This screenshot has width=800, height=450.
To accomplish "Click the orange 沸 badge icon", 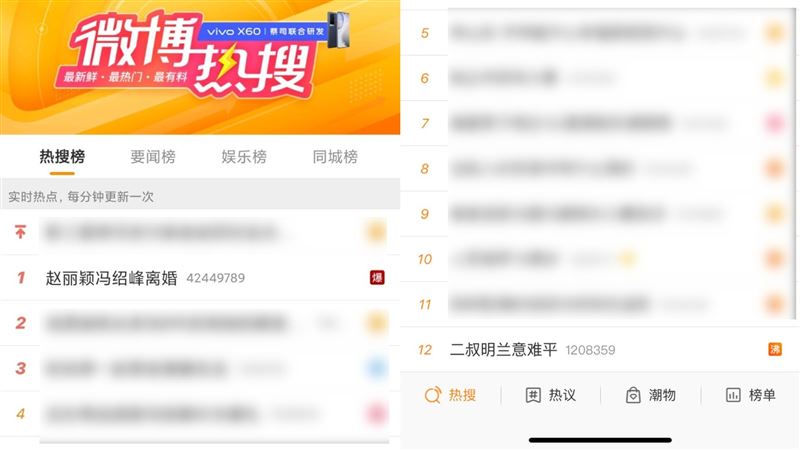I will (775, 349).
